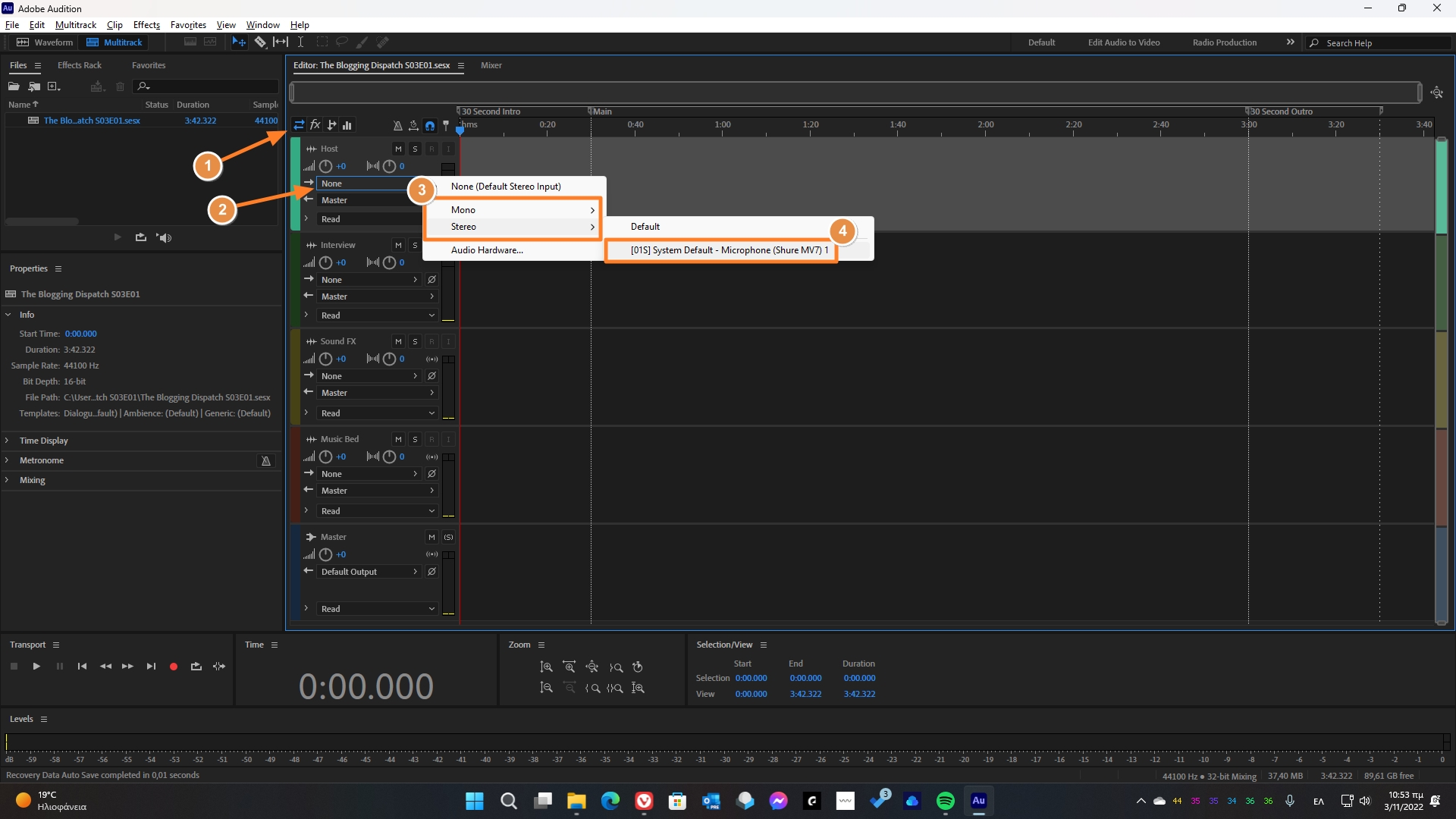
Task: Select the Move tool in toolbar
Action: (239, 42)
